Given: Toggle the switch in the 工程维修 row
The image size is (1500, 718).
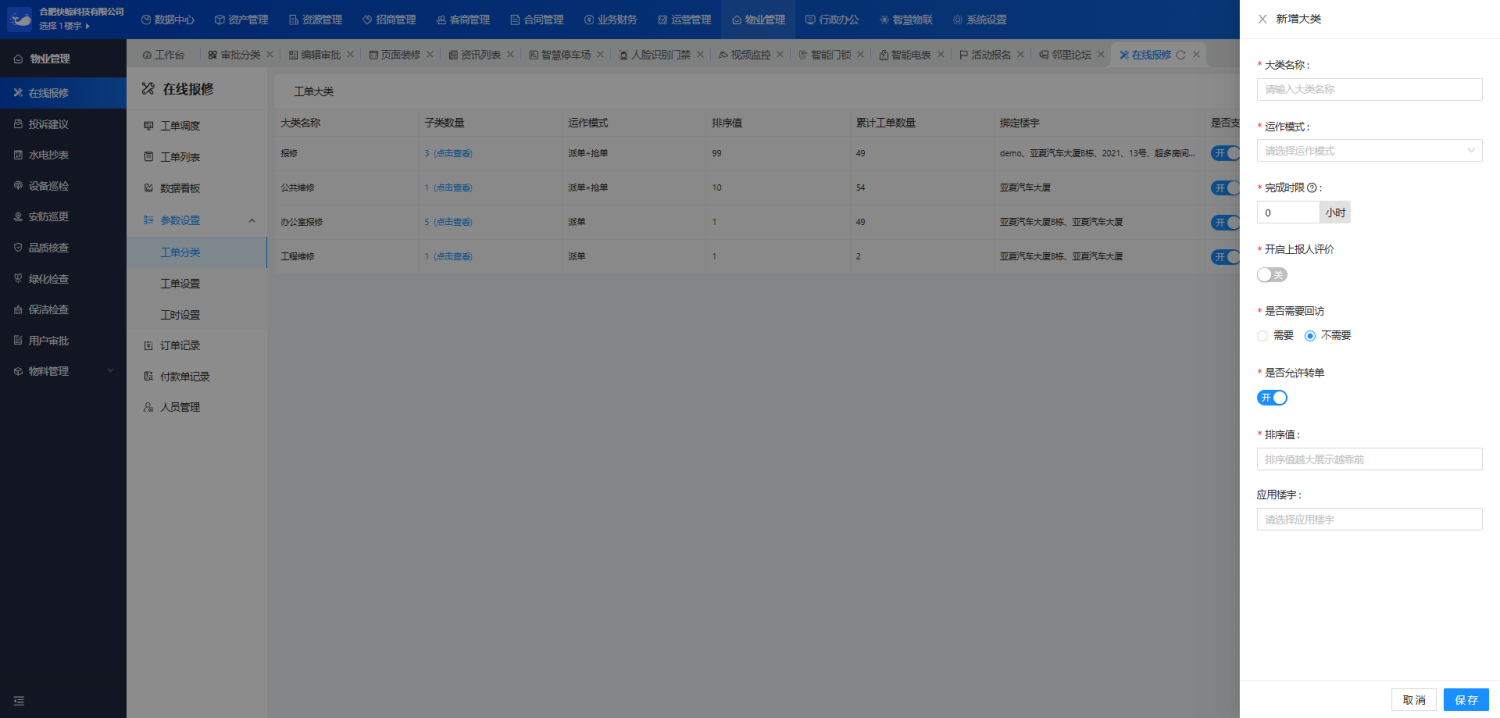Looking at the screenshot, I should pos(1225,256).
